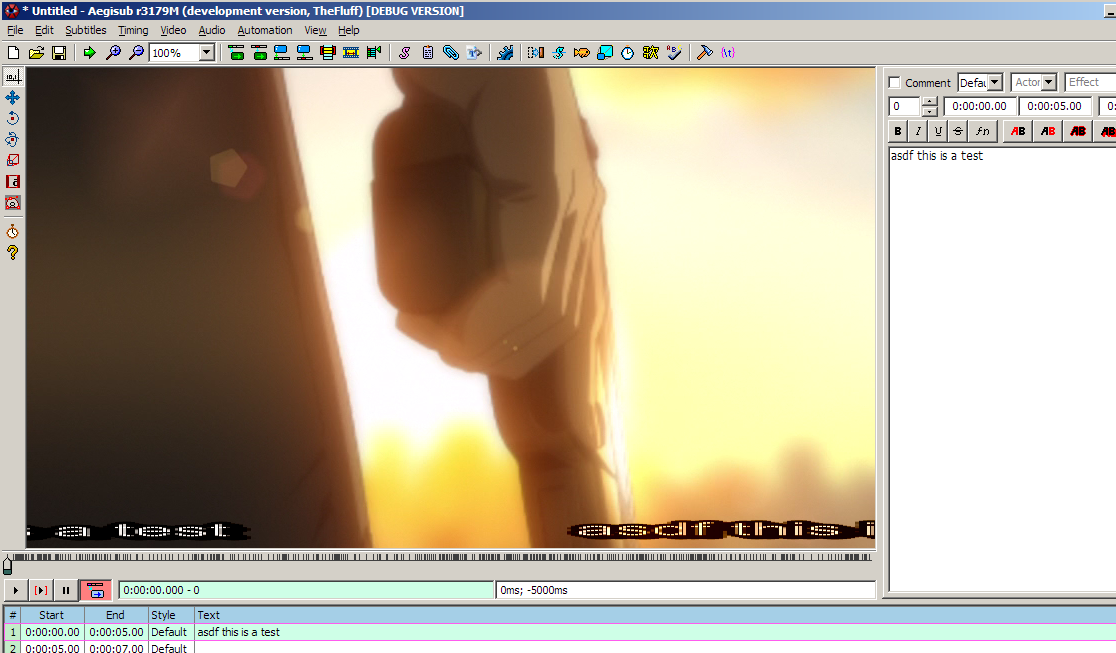Open the Styling Assistant

click(559, 53)
